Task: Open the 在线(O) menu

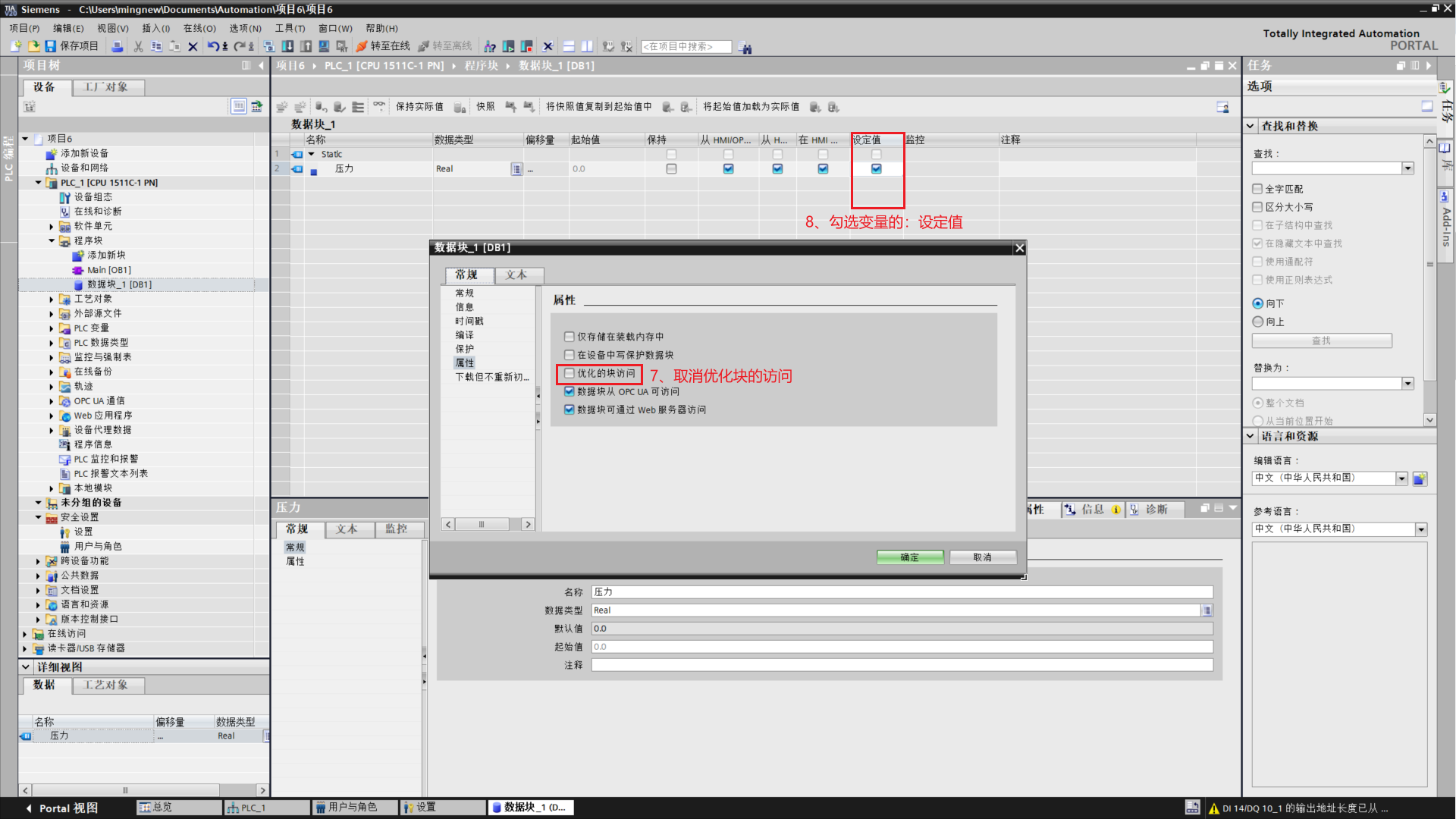Action: (199, 28)
